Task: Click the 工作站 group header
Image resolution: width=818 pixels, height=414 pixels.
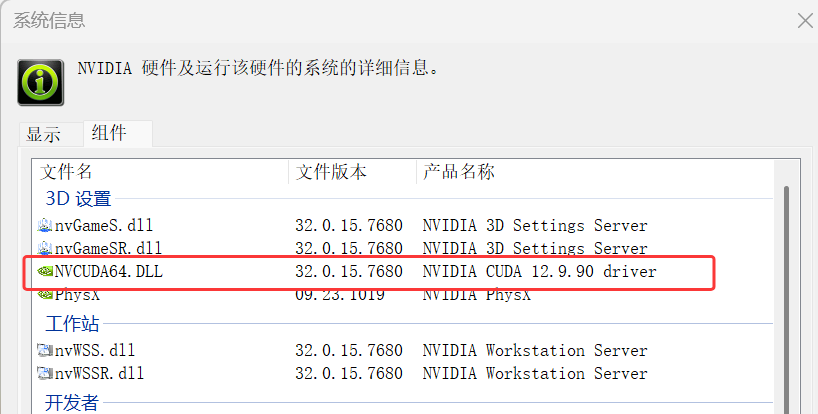Action: (x=72, y=324)
